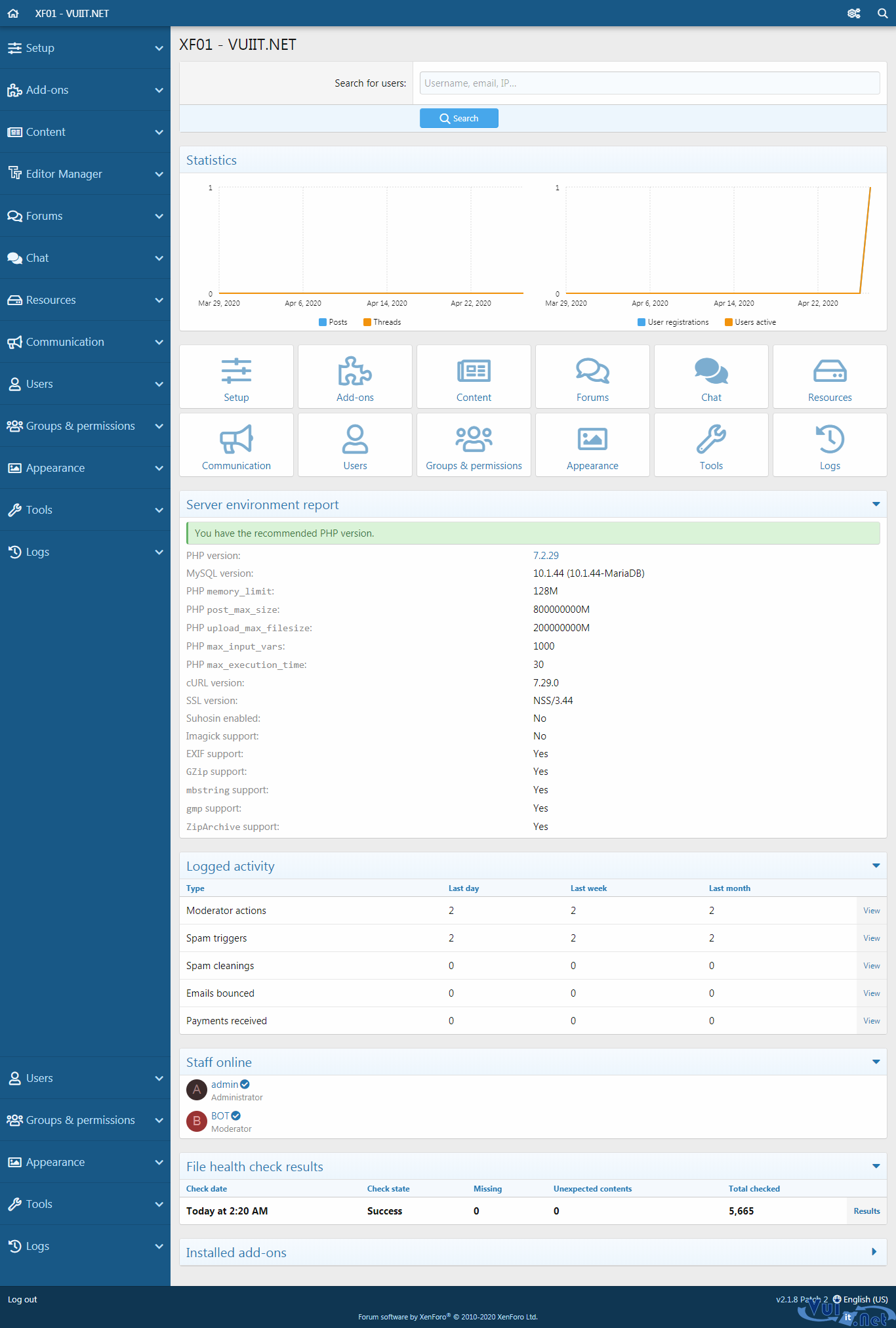This screenshot has width=896, height=1328.
Task: Open the Setup tile icon
Action: tap(236, 377)
